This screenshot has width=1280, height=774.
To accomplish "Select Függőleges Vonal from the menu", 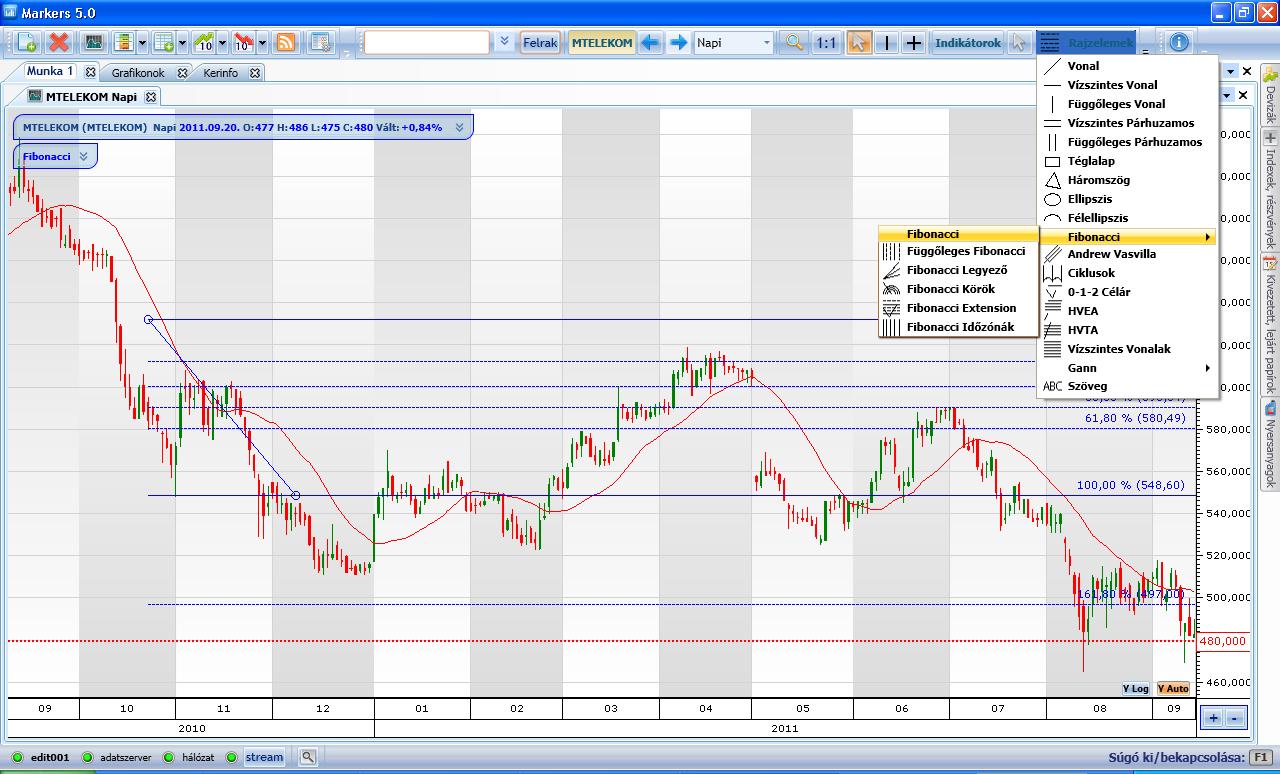I will pos(1128,104).
